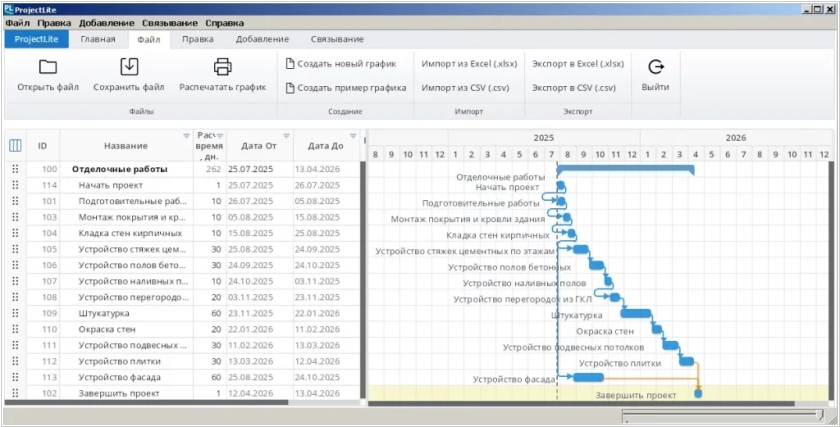Screen dimensions: 840x427
Task: Switch to the Главная ribbon tab
Action: pos(98,39)
